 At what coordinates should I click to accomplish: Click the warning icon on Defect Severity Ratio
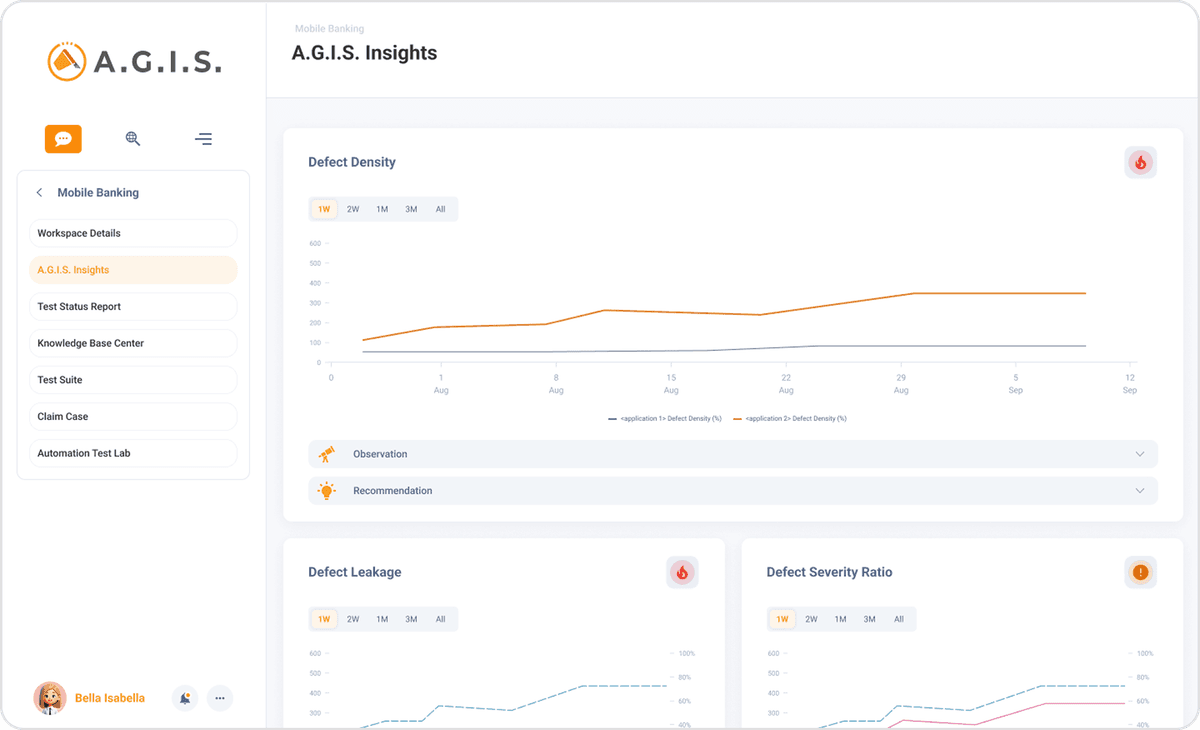(1140, 572)
